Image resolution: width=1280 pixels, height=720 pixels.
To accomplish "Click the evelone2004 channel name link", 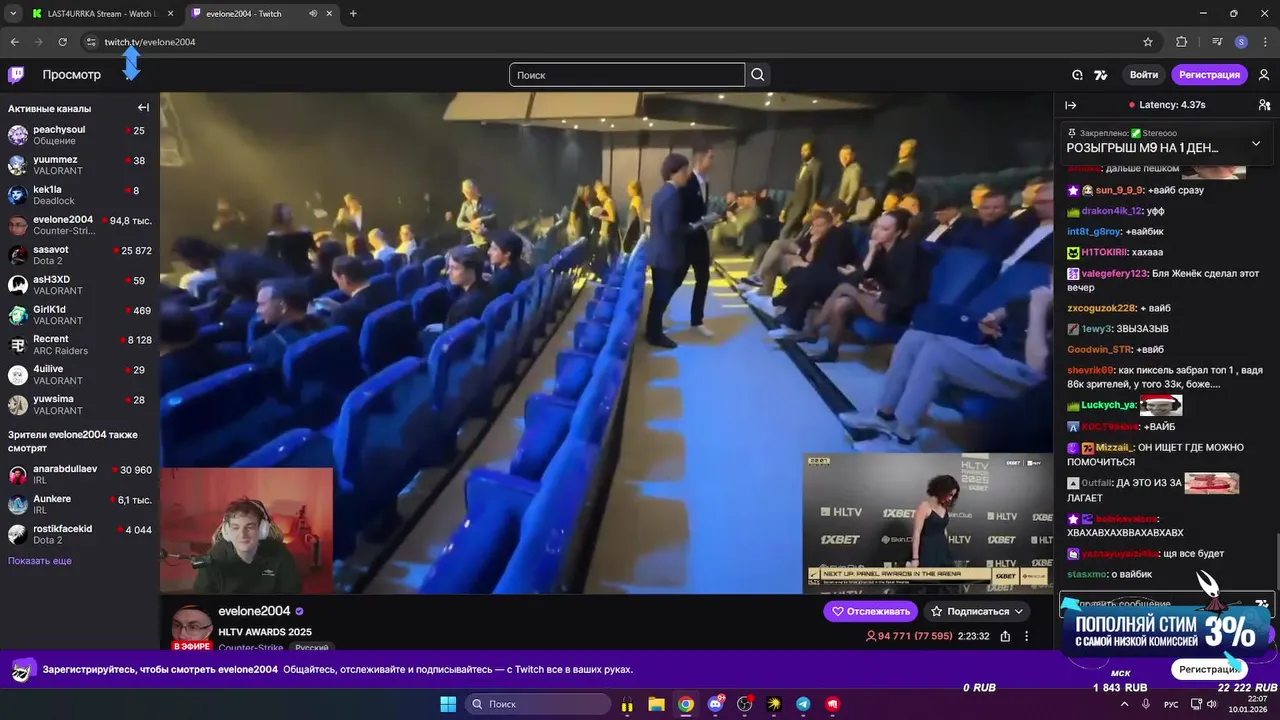I will pos(254,611).
